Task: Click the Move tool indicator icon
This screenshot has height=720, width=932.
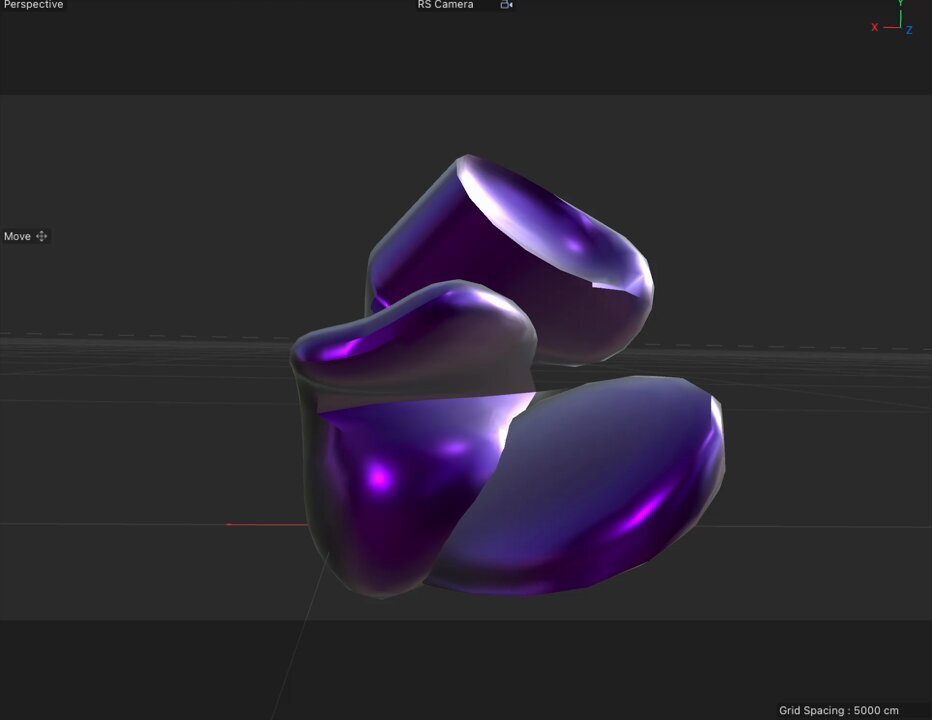Action: click(x=42, y=236)
